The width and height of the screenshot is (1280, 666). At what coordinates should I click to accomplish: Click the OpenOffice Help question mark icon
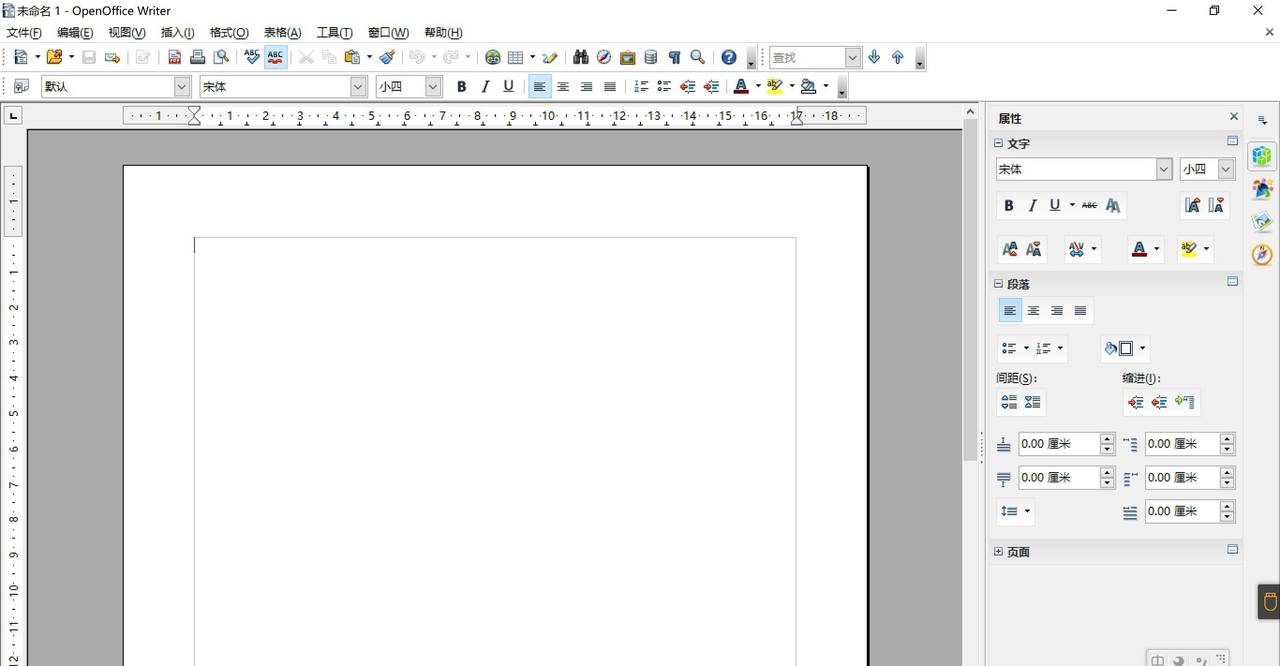tap(729, 58)
